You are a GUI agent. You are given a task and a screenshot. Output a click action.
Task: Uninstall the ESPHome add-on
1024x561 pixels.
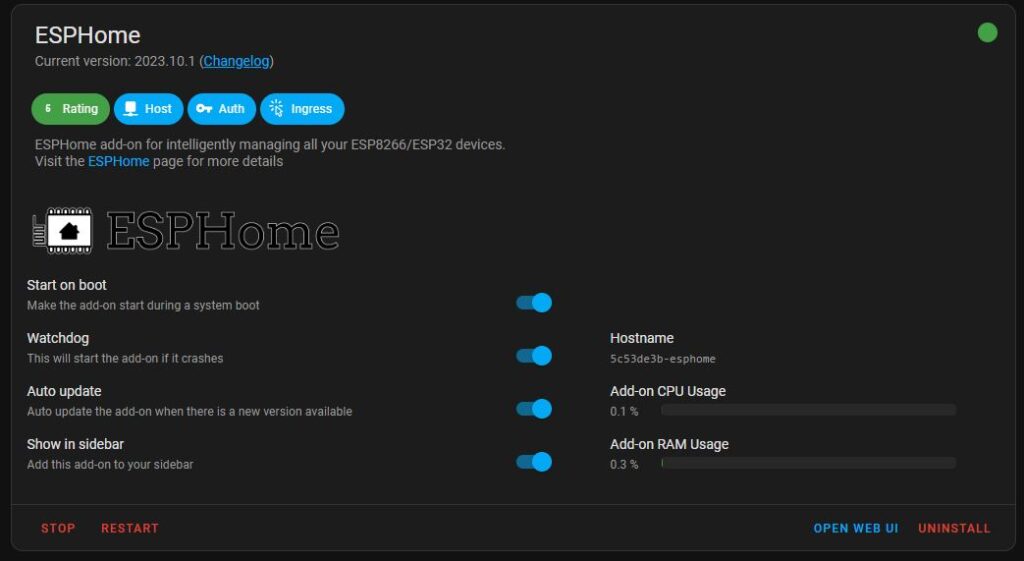click(x=954, y=528)
